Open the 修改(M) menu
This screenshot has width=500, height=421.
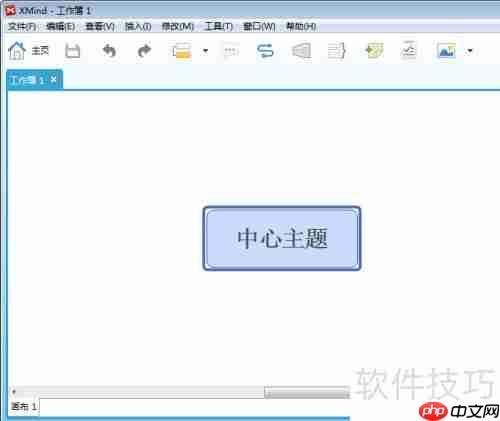pos(178,26)
